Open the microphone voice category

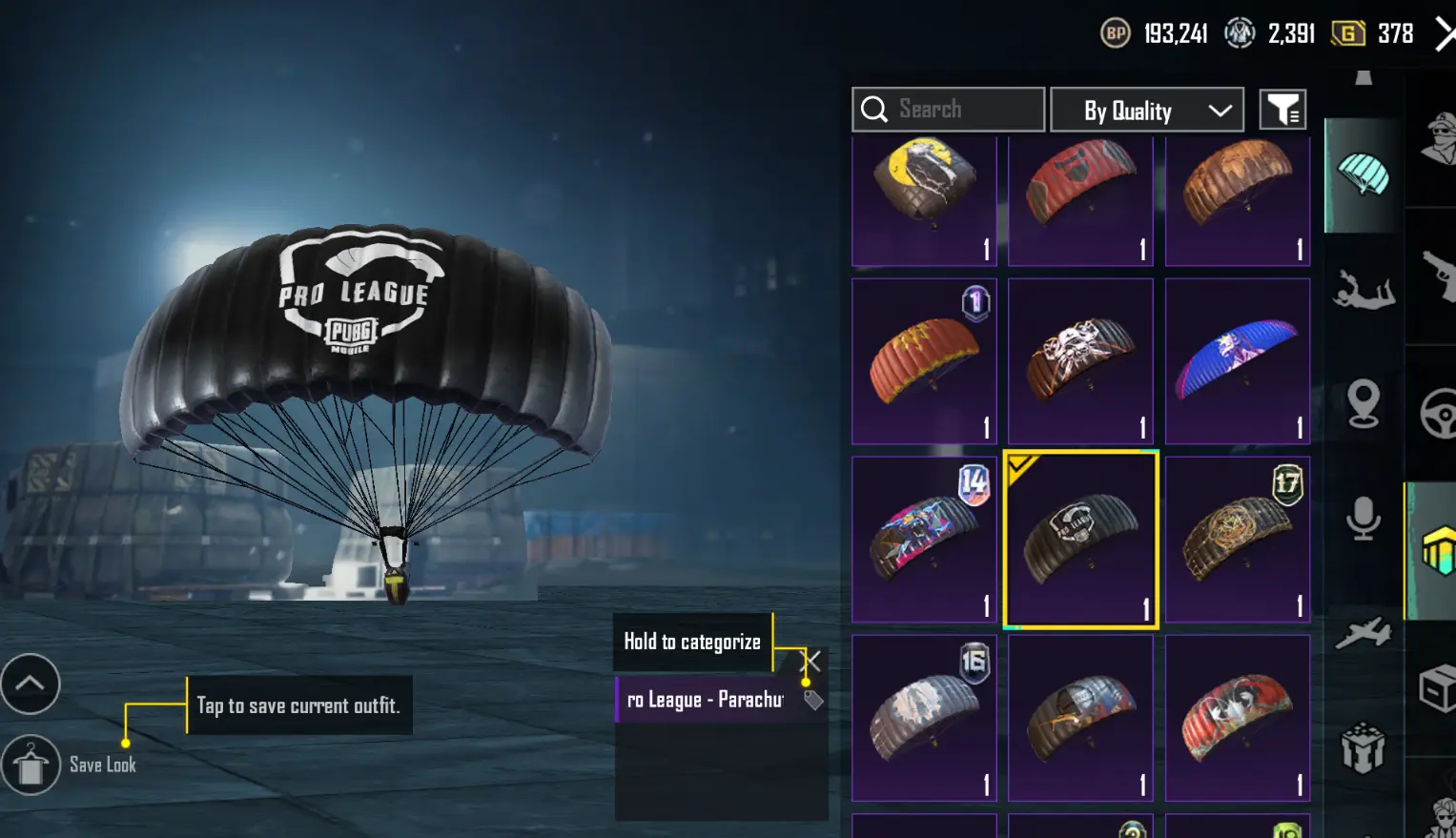(1364, 518)
